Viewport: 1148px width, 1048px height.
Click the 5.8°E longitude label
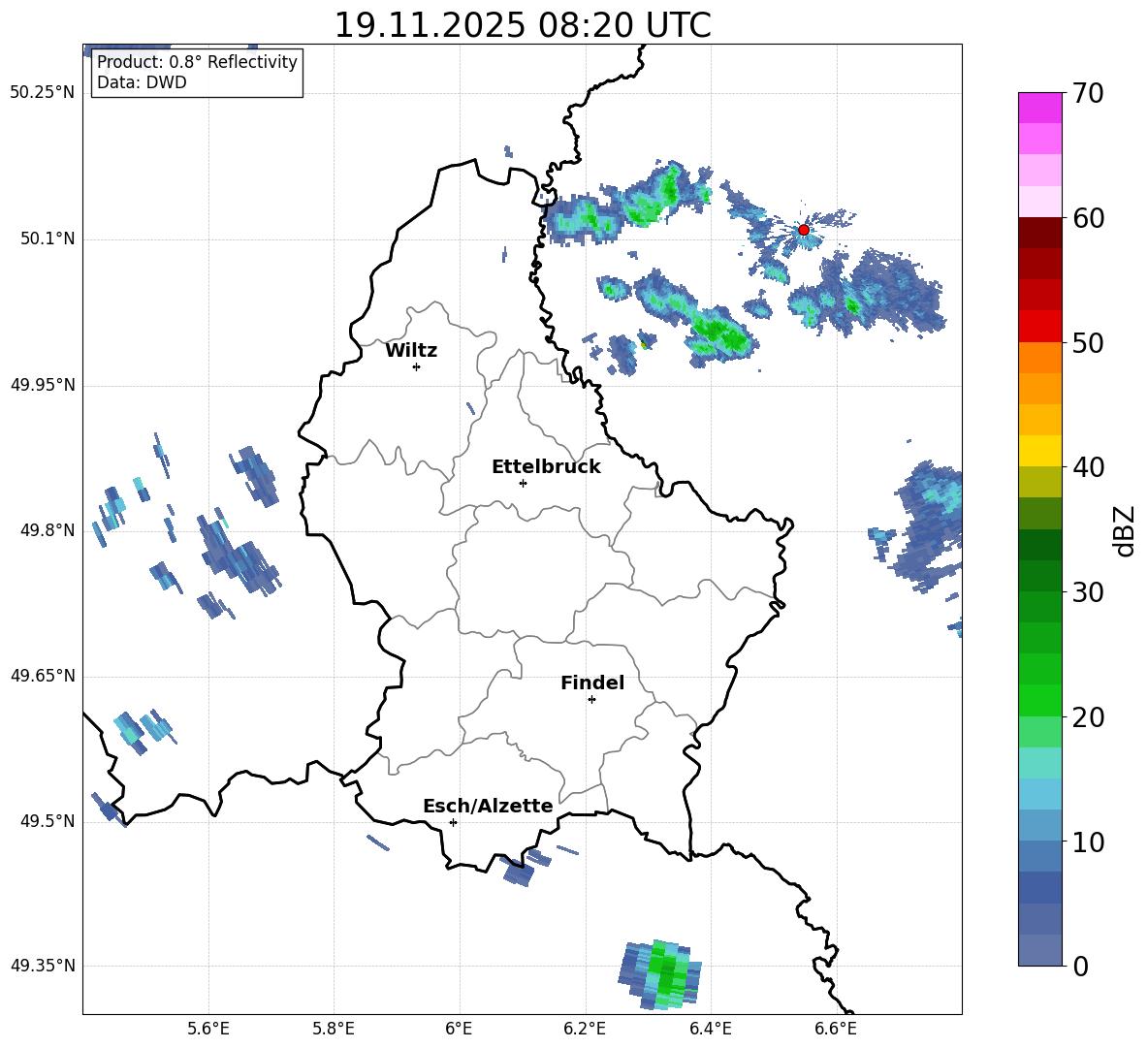[334, 1029]
